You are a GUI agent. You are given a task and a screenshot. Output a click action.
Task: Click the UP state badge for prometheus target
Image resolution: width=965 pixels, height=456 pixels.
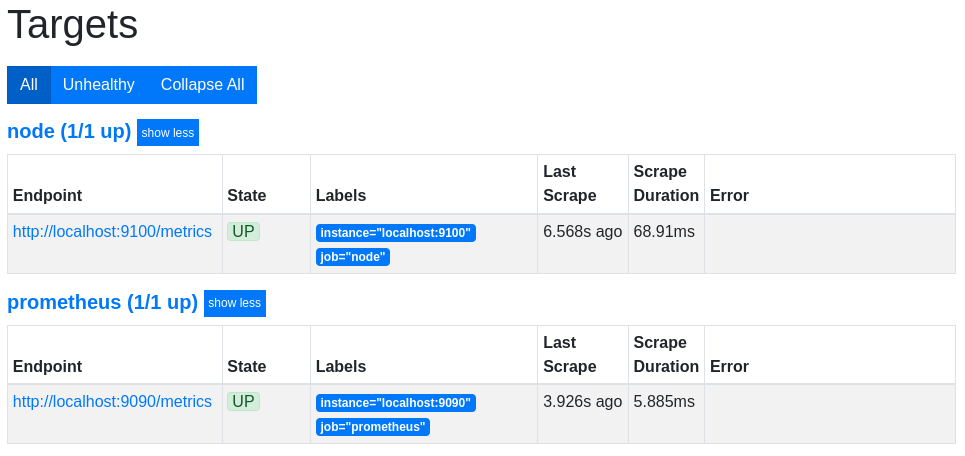pos(243,402)
